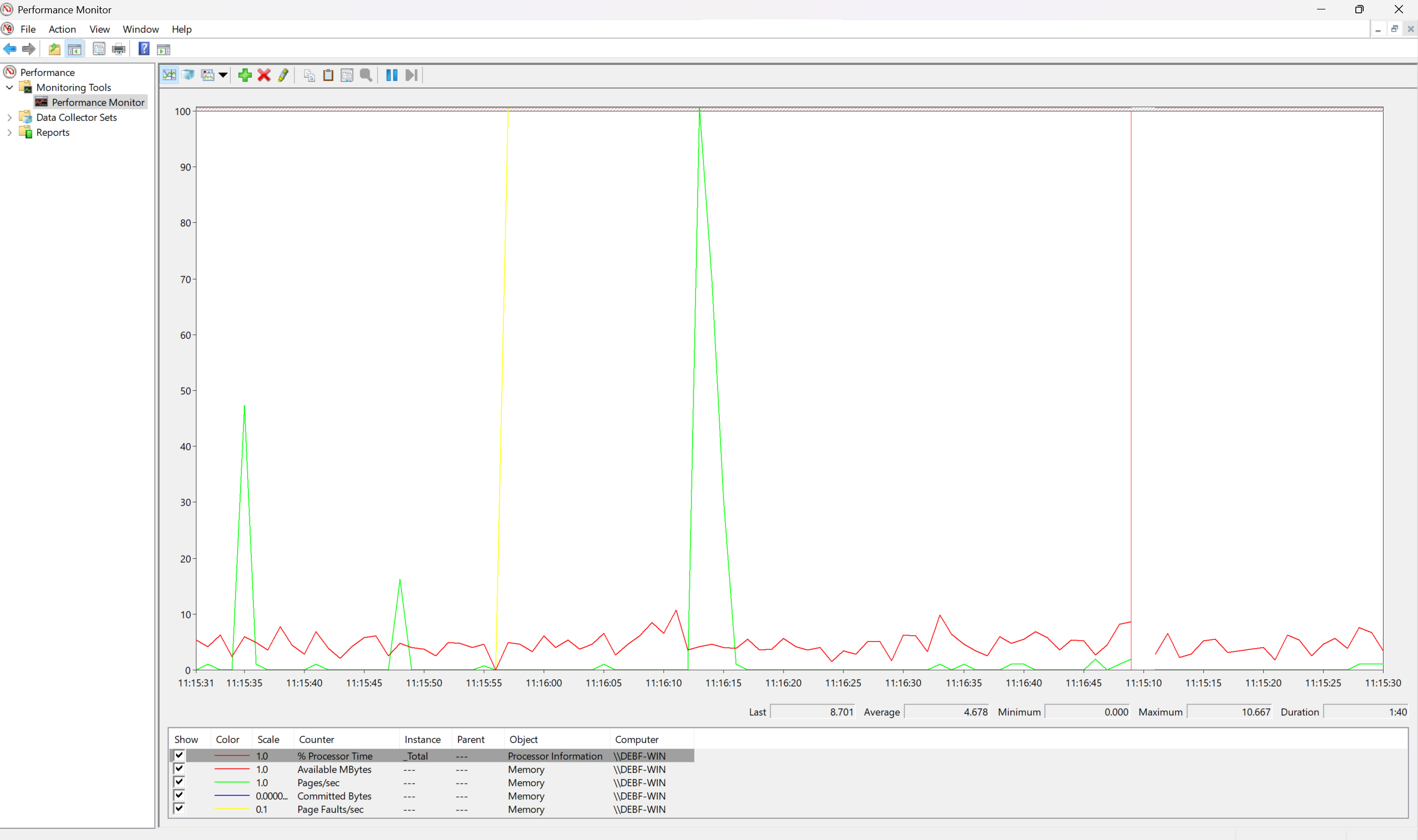Hide the Page Faults/sec counter via checkbox

pyautogui.click(x=179, y=808)
